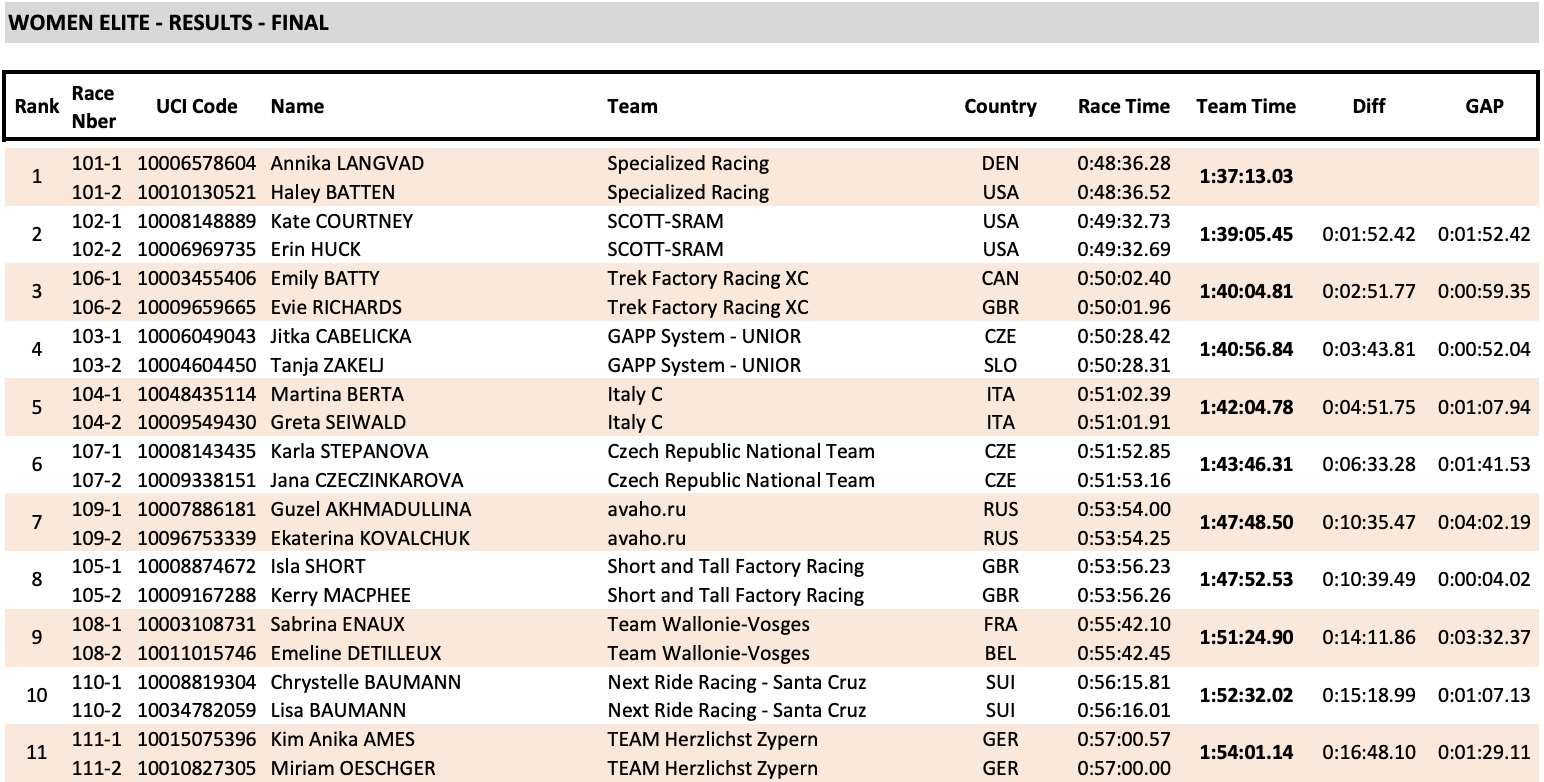Click the 'GAP' column header
The width and height of the screenshot is (1544, 782).
tap(1484, 106)
